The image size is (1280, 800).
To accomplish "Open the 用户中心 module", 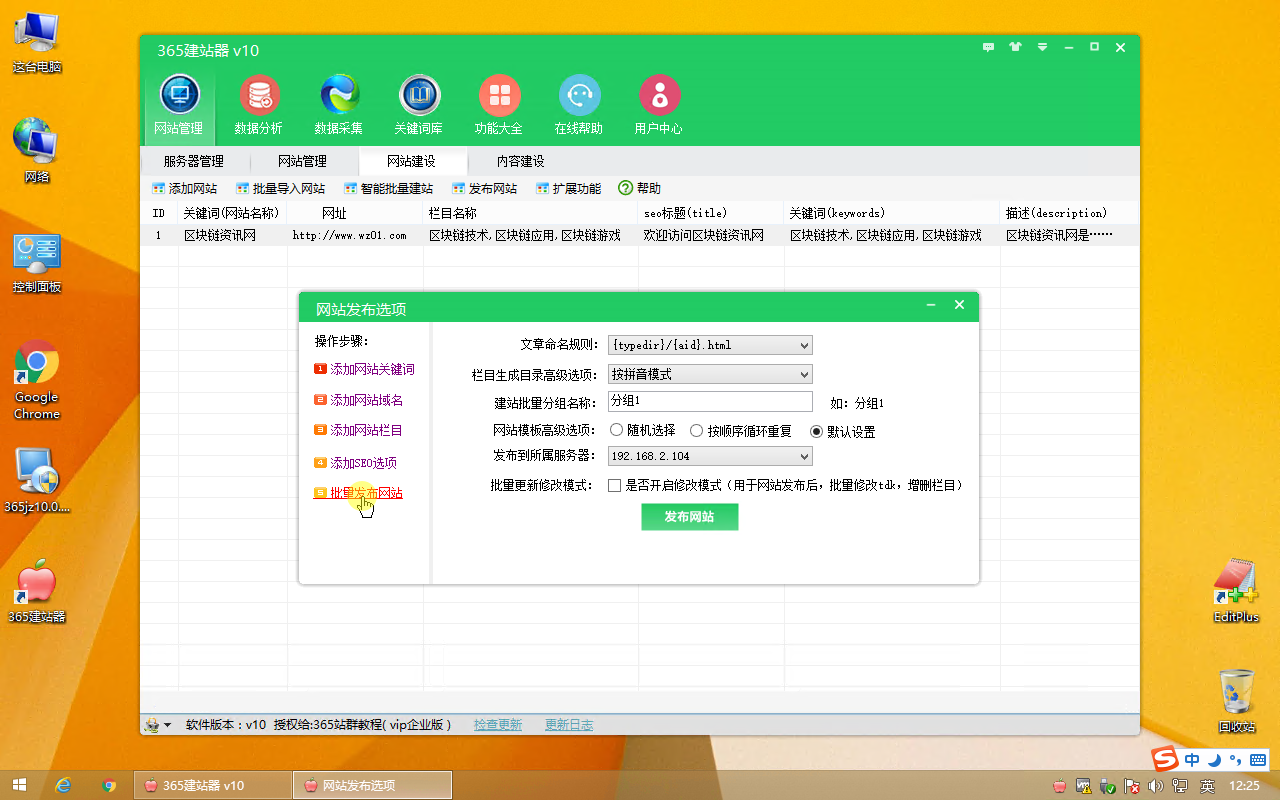I will coord(659,105).
